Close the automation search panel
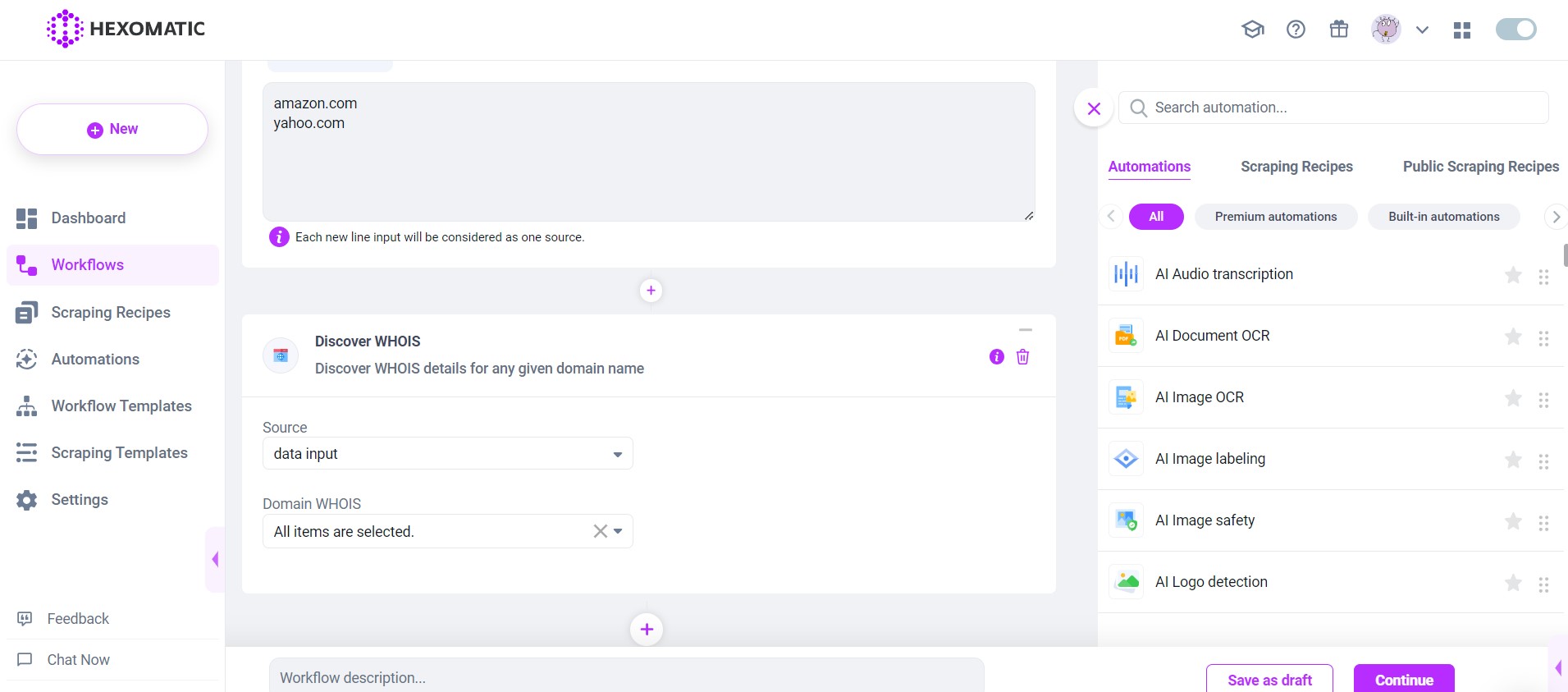Screen dimensions: 1568x692 (x=1094, y=108)
